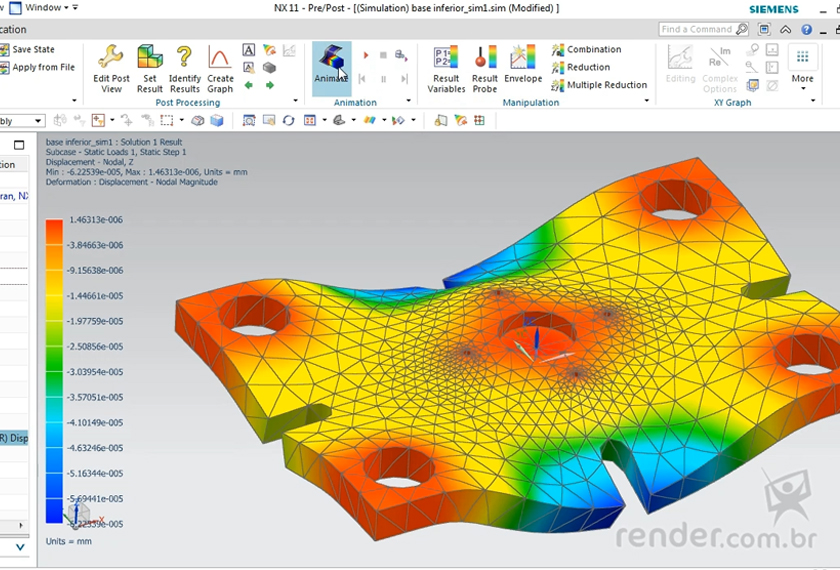
Task: Open the Window menu dropdown
Action: click(x=45, y=7)
